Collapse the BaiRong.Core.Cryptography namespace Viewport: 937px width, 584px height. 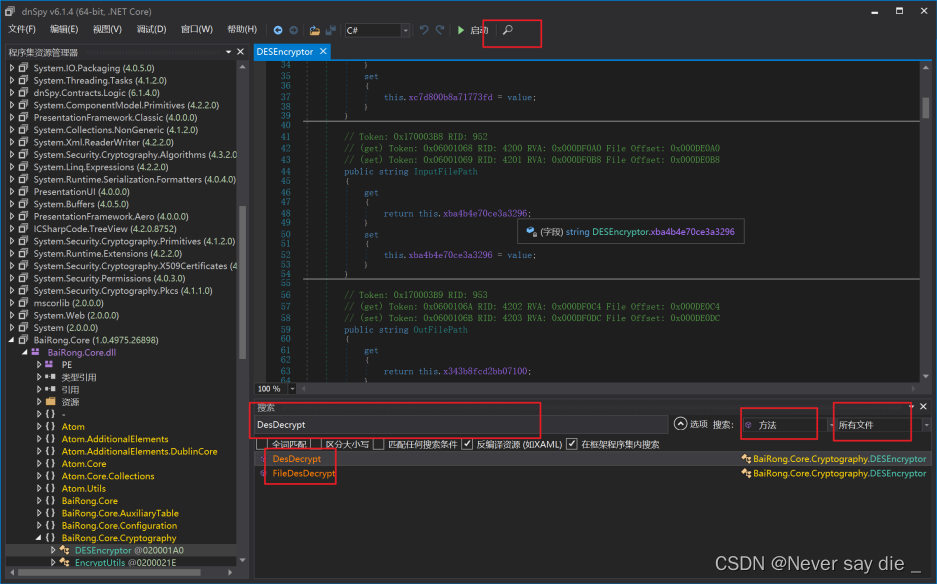pos(39,538)
